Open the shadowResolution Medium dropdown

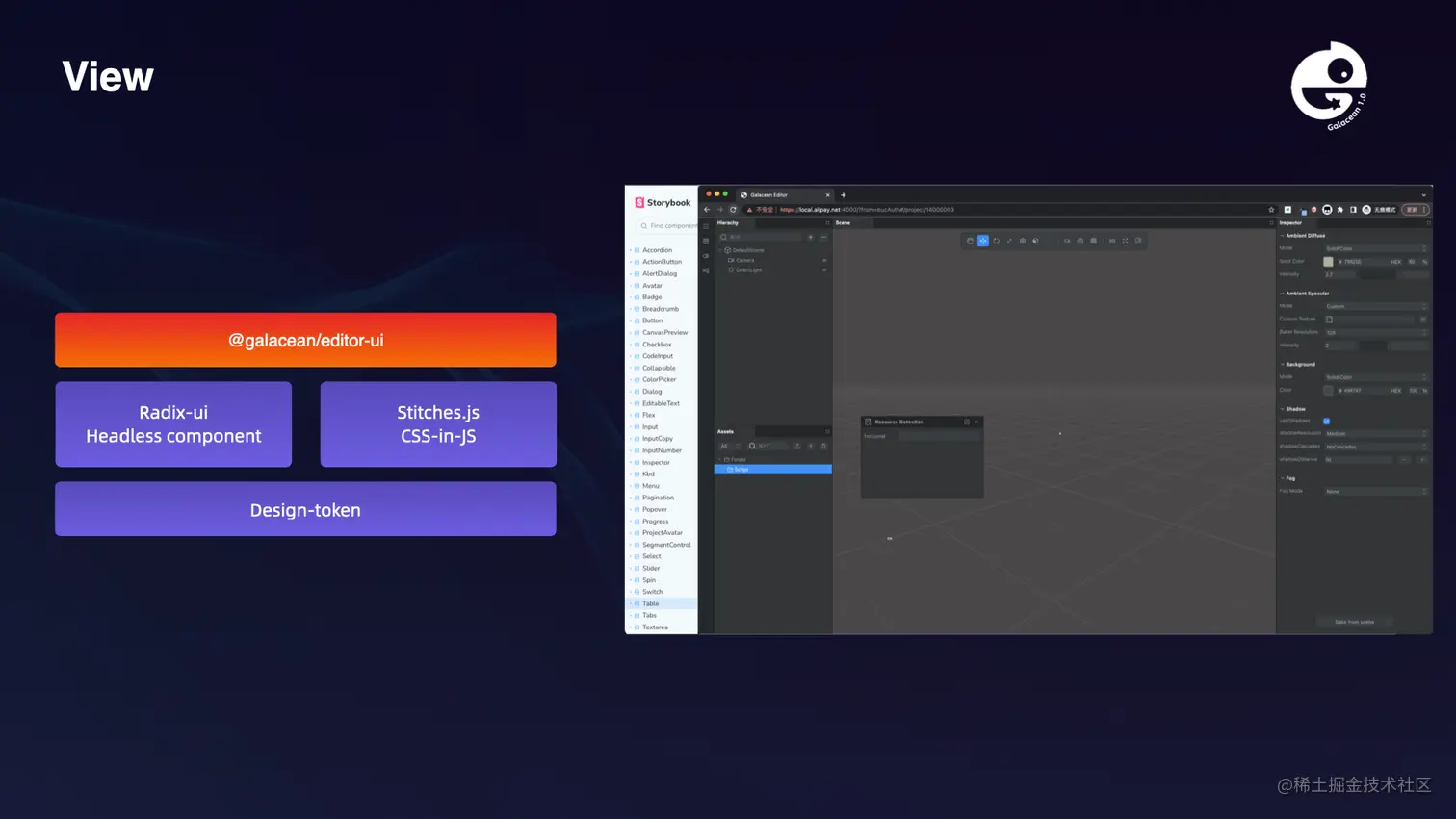[1376, 434]
